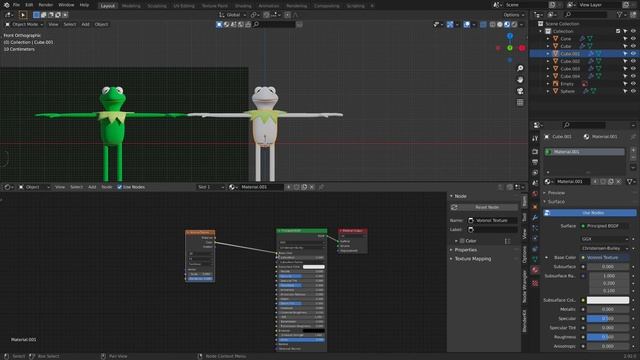Open the Edit menu
Viewport: 640px width, 360px height.
tap(29, 5)
